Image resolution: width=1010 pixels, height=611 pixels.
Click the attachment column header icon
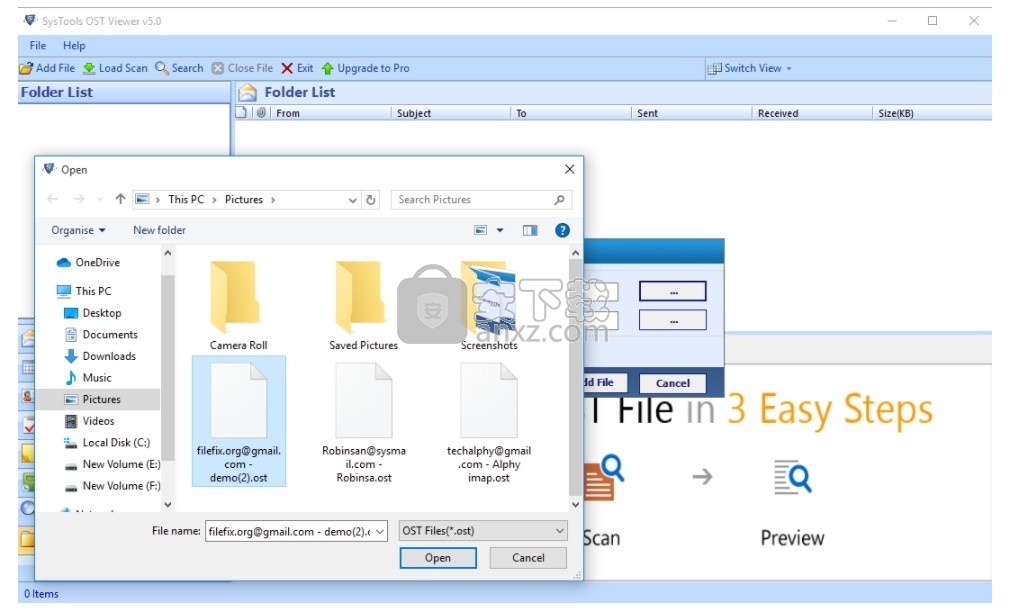point(261,113)
